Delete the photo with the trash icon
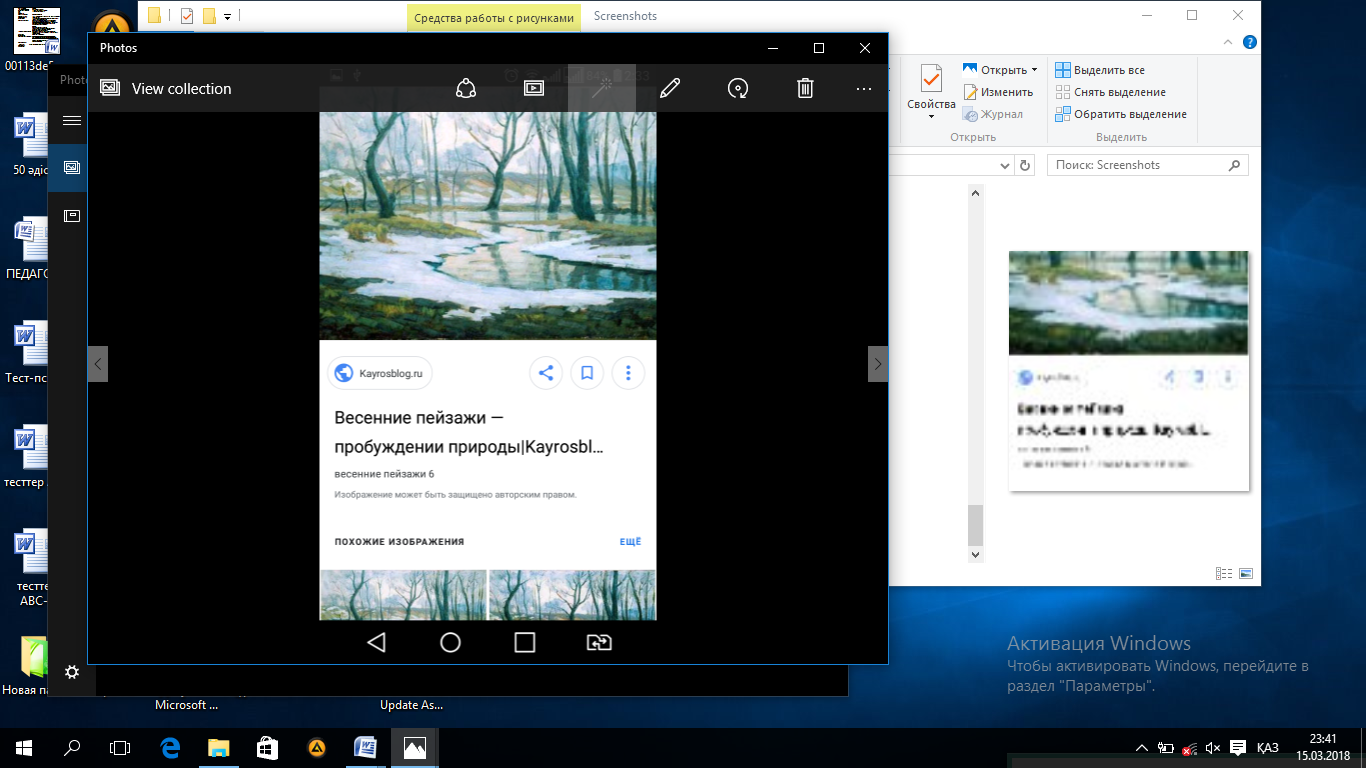1366x768 pixels. [x=805, y=88]
